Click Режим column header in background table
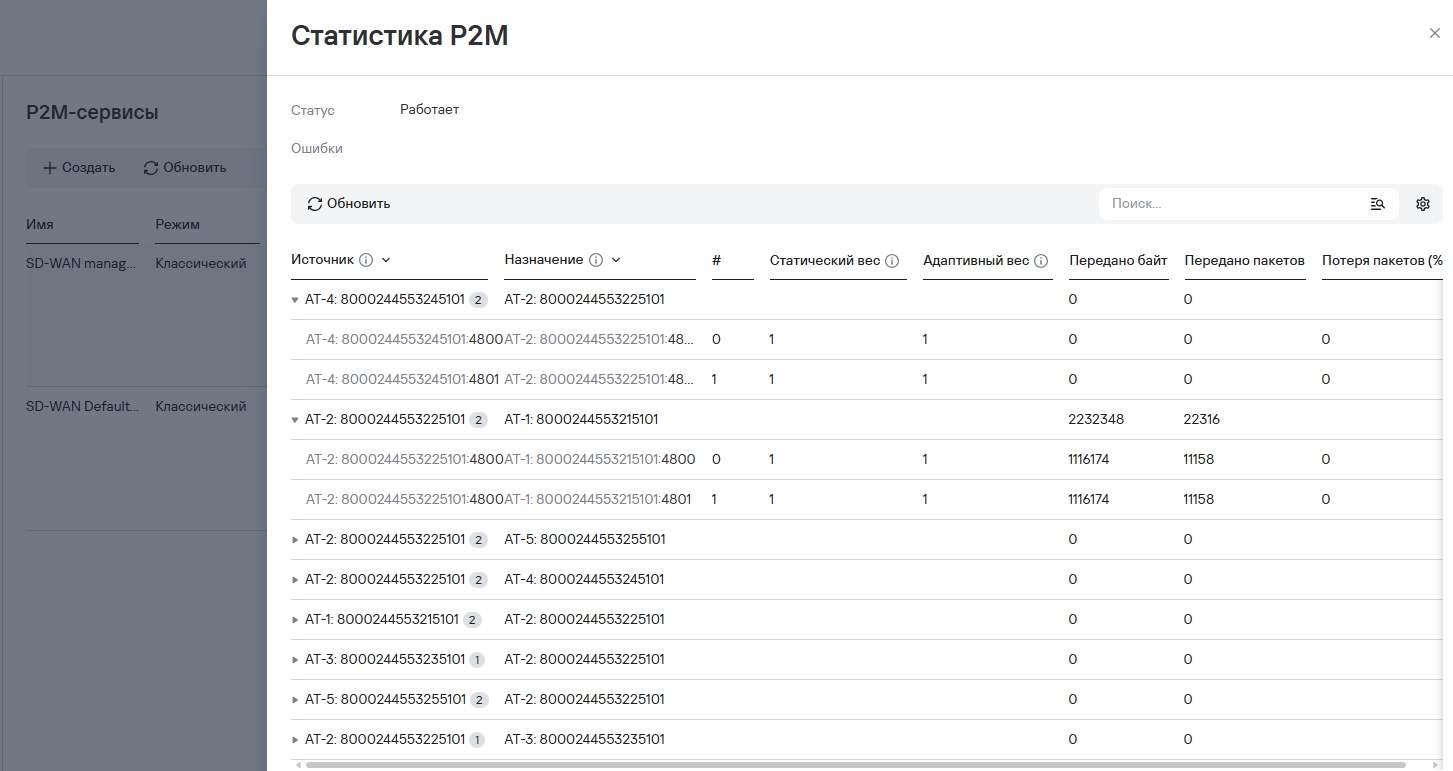1453x771 pixels. [178, 224]
